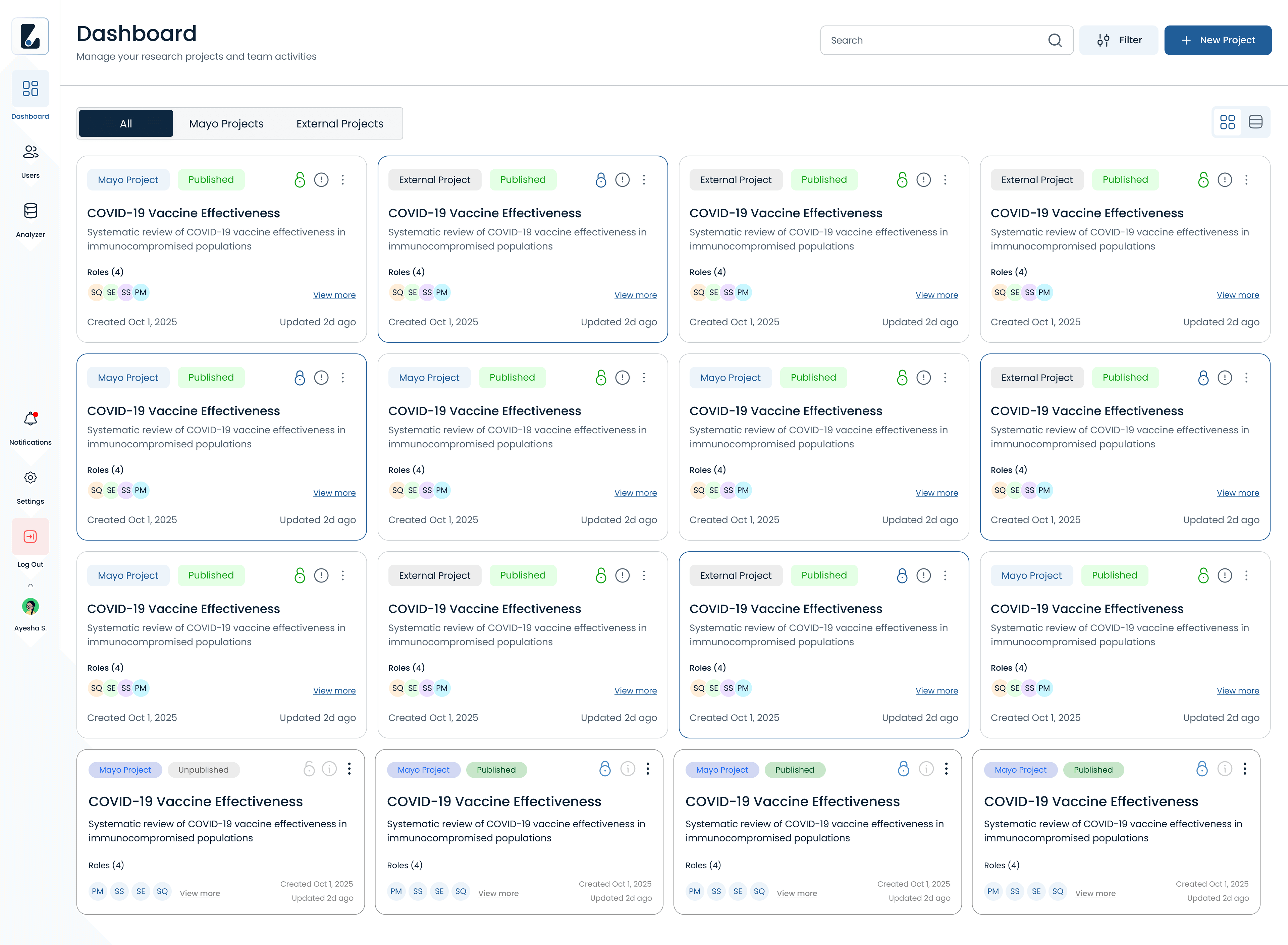Create a New Project
Image resolution: width=1288 pixels, height=945 pixels.
tap(1218, 40)
